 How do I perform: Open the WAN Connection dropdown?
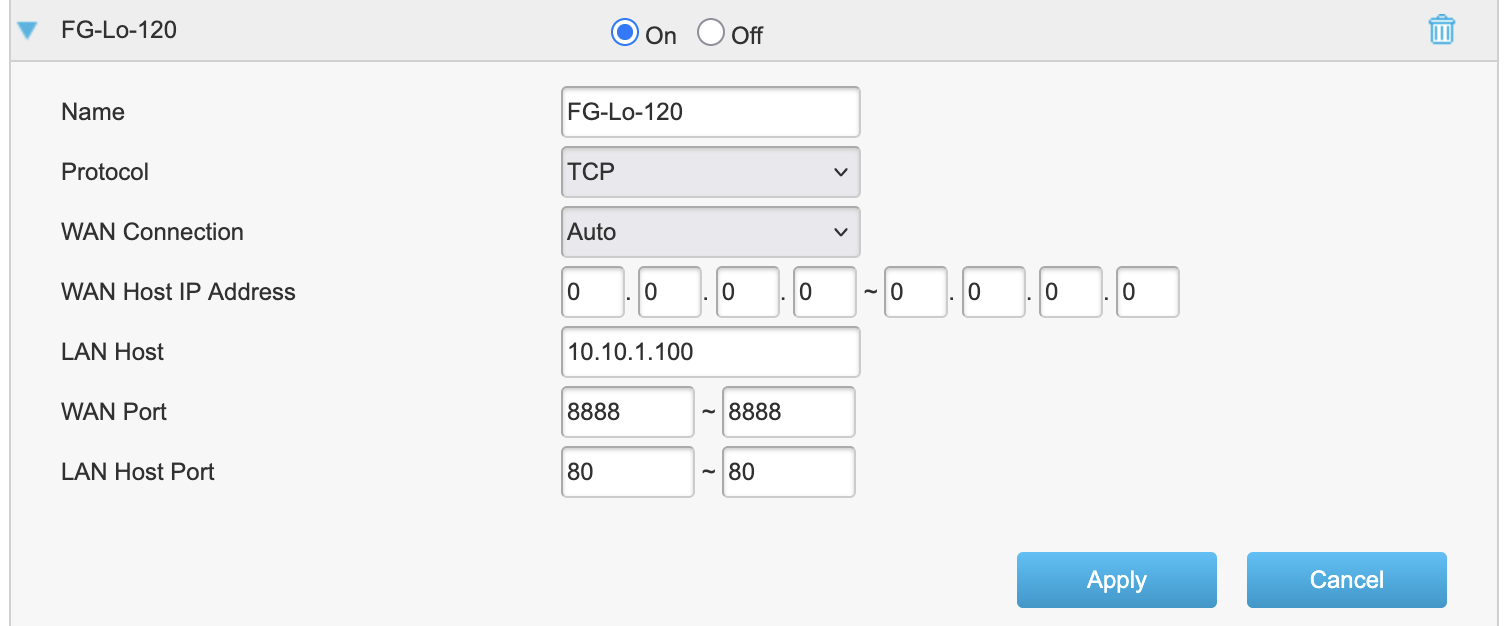coord(710,232)
